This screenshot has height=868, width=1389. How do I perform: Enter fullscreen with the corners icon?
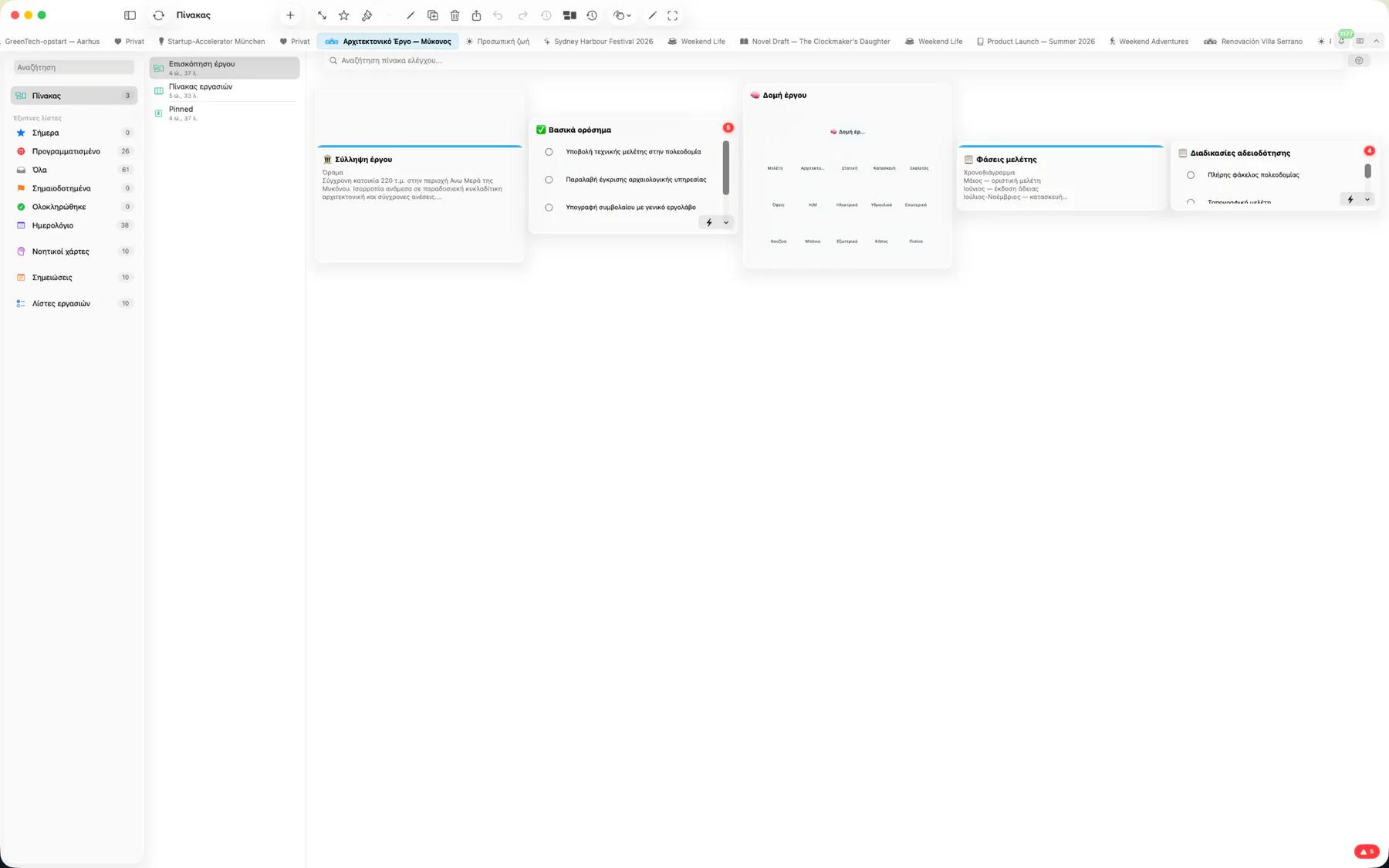[x=673, y=15]
